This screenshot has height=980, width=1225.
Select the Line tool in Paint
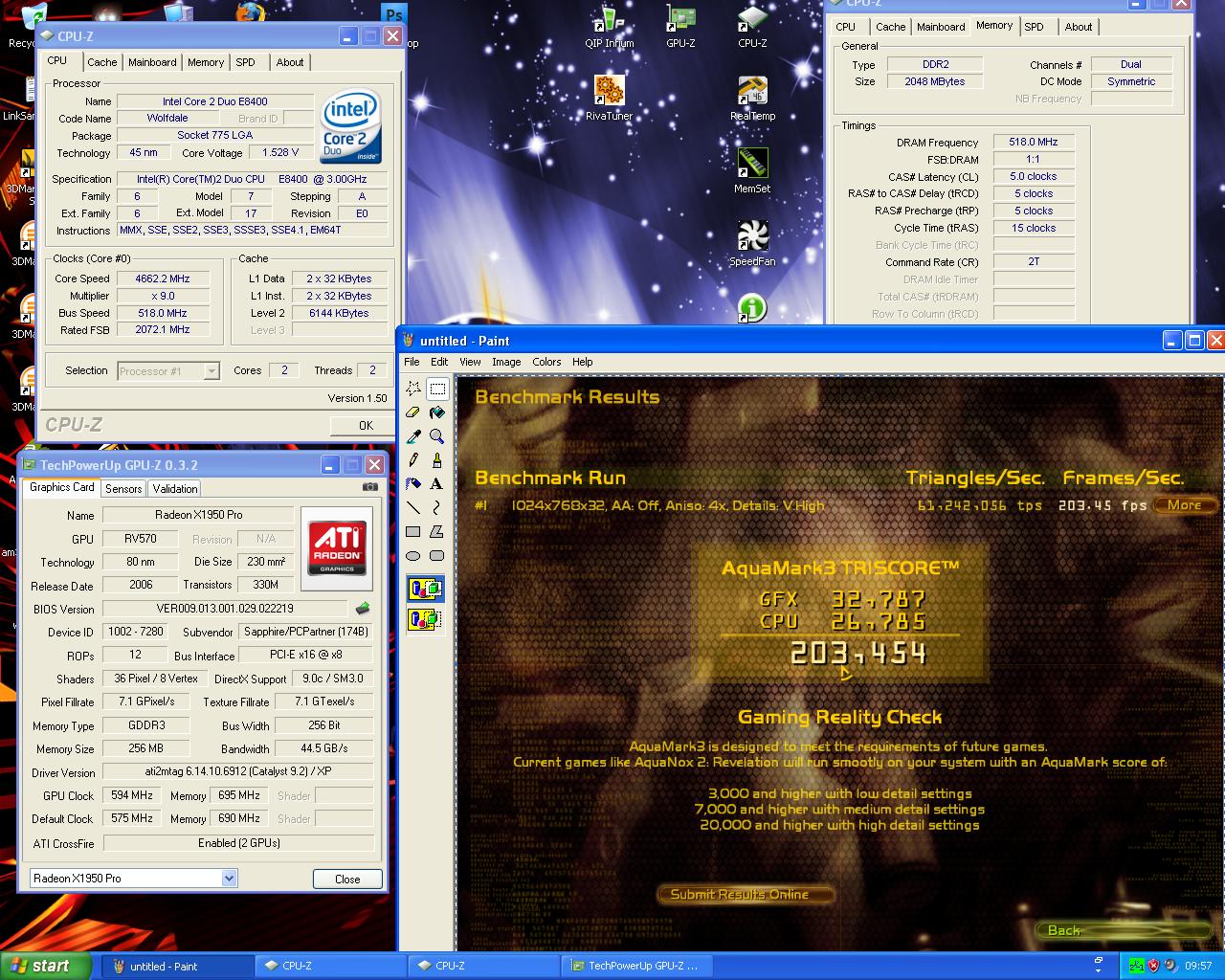[413, 508]
